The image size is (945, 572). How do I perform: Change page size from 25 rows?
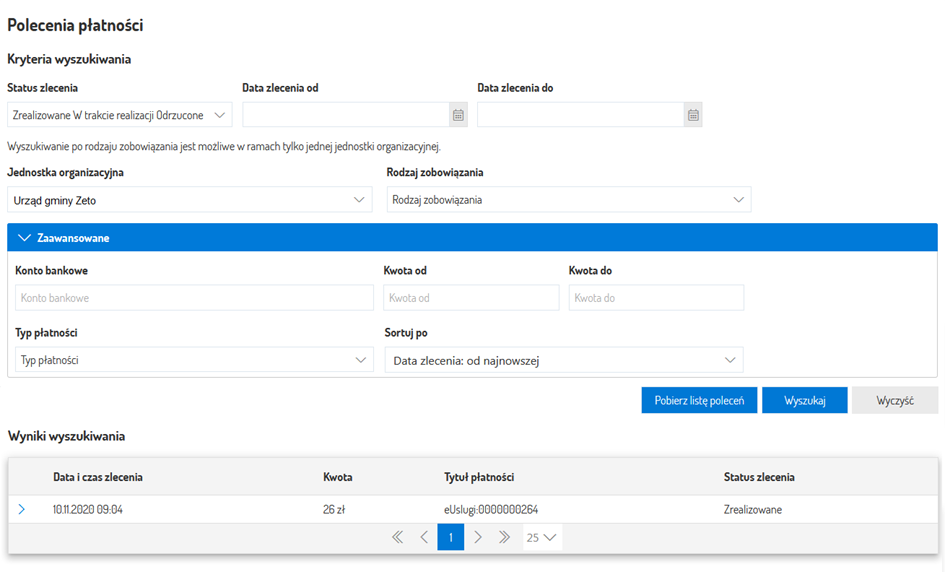point(543,538)
